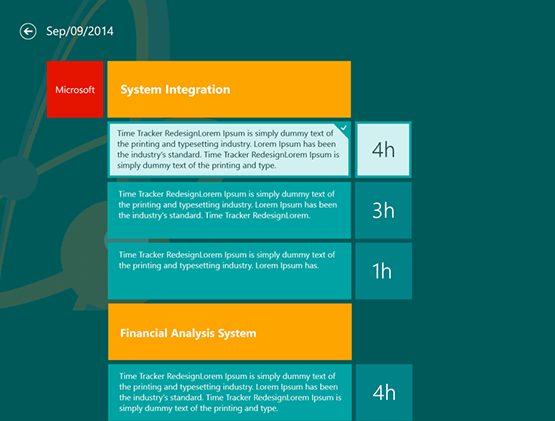555x421 pixels.
Task: Select the System Integration project header
Action: 229,89
